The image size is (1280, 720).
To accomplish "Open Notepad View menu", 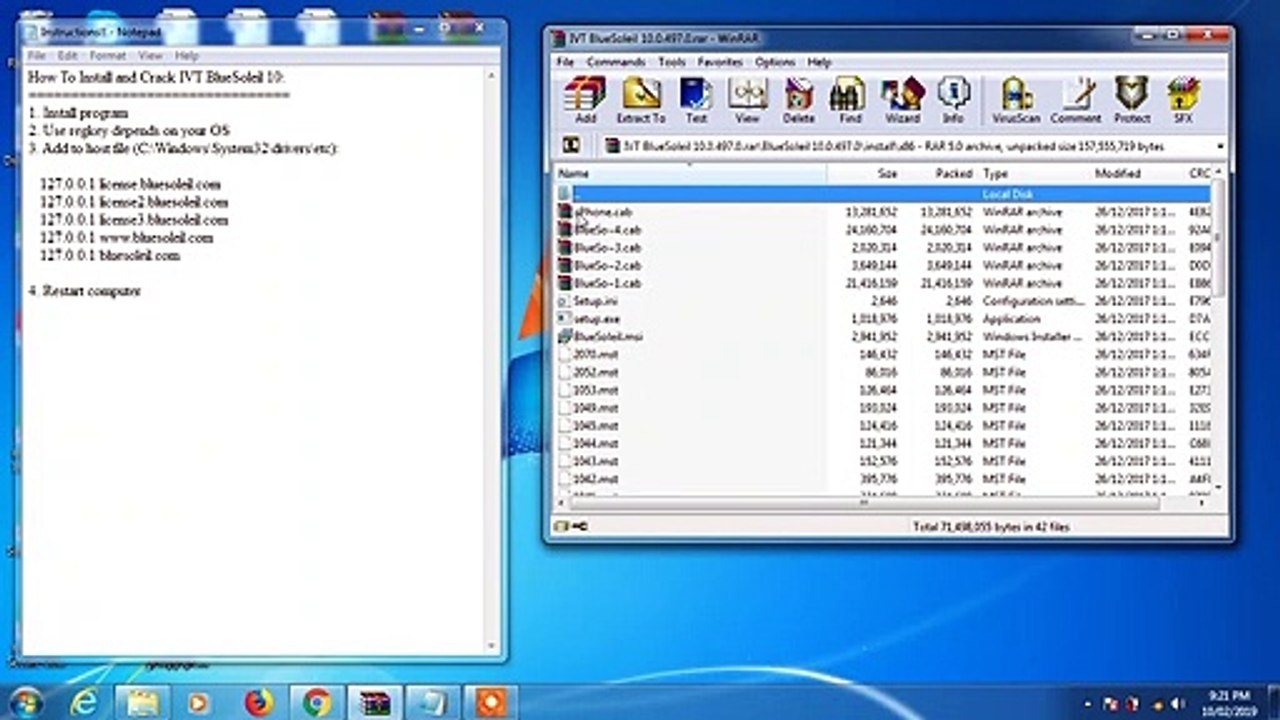I will click(x=151, y=56).
